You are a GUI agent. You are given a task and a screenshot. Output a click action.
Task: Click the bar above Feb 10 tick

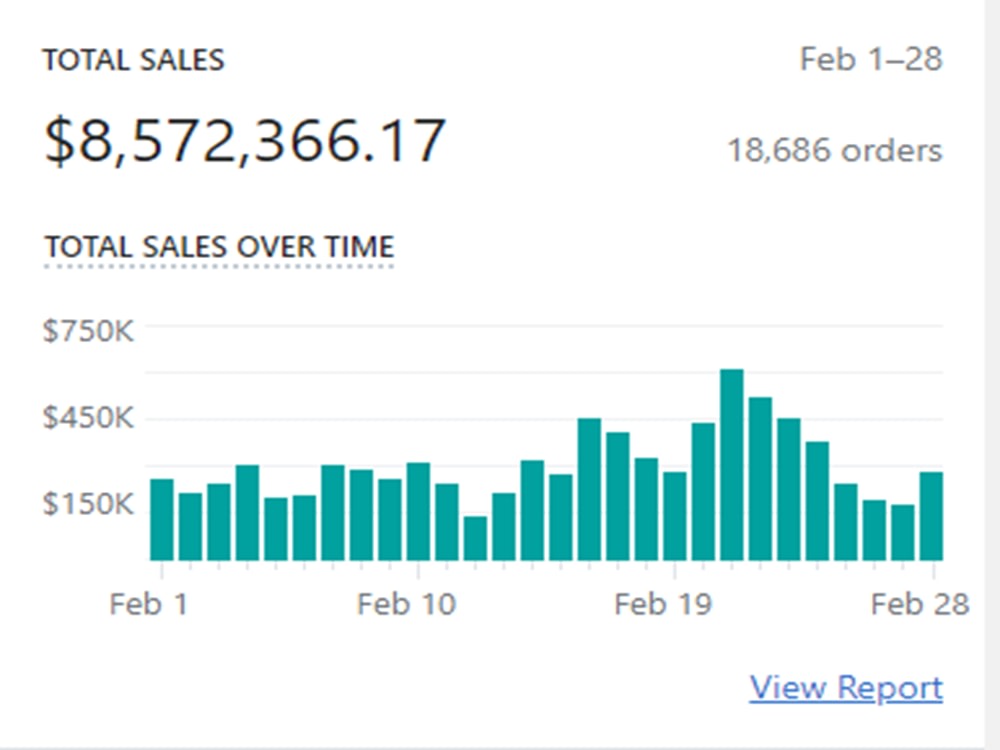(418, 511)
